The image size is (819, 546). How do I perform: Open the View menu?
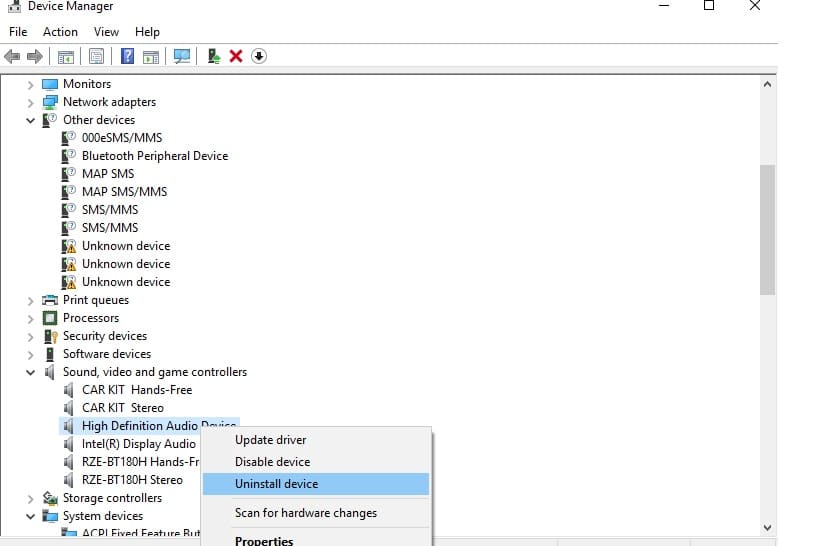coord(106,32)
